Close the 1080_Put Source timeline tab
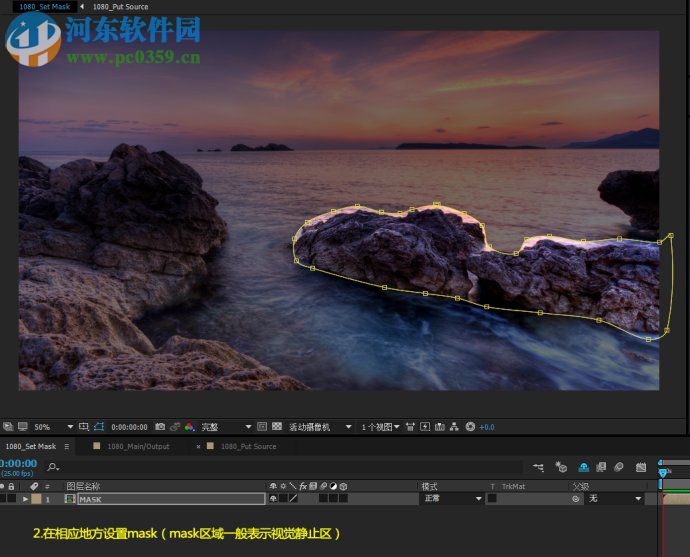Viewport: 690px width, 557px height. point(198,446)
